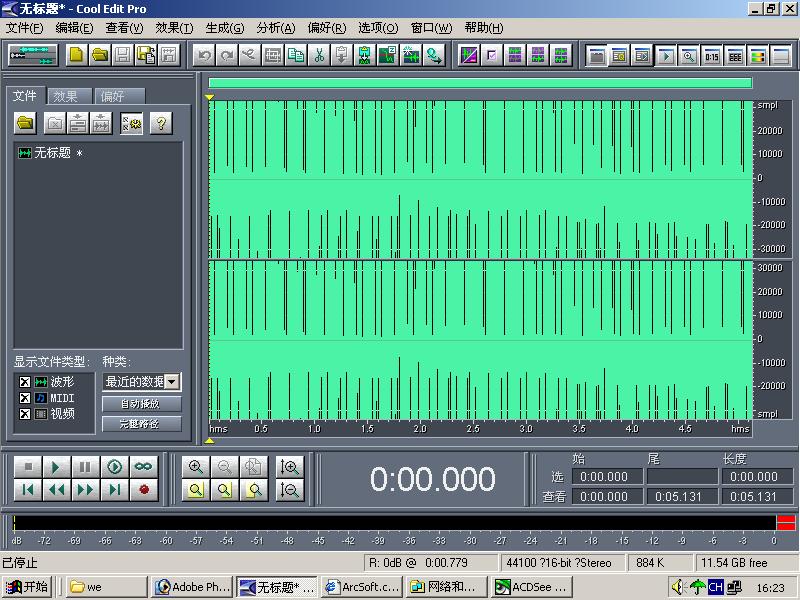Click the 自动播放 button
The height and width of the screenshot is (600, 800).
click(141, 404)
